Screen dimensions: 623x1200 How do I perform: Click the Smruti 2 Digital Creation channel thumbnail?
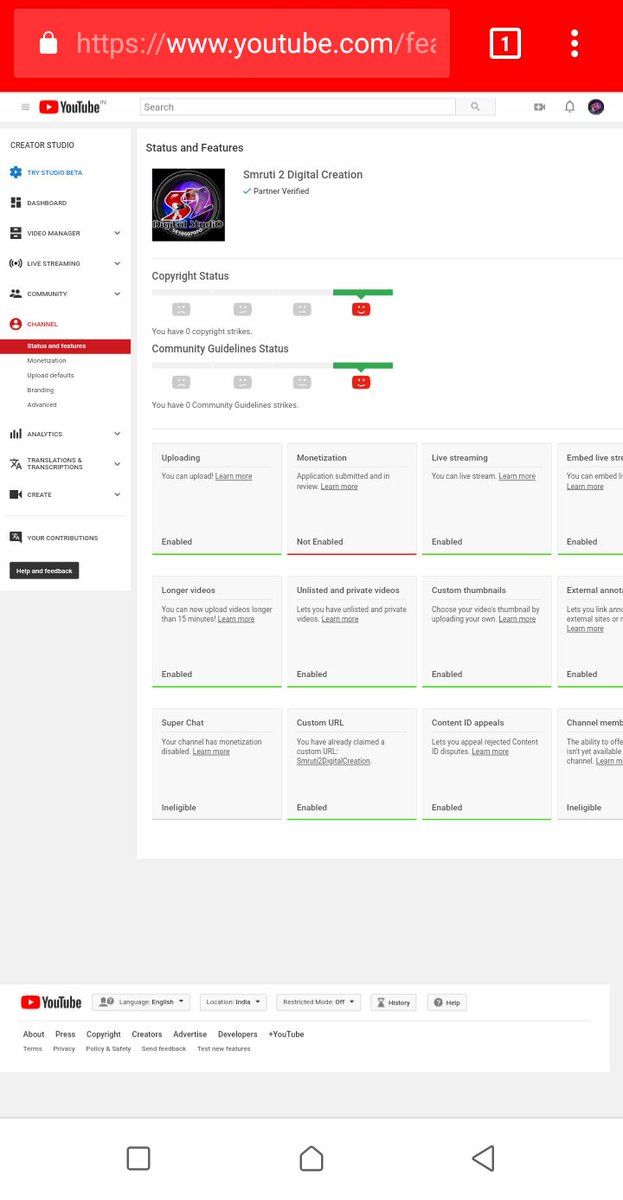(188, 204)
